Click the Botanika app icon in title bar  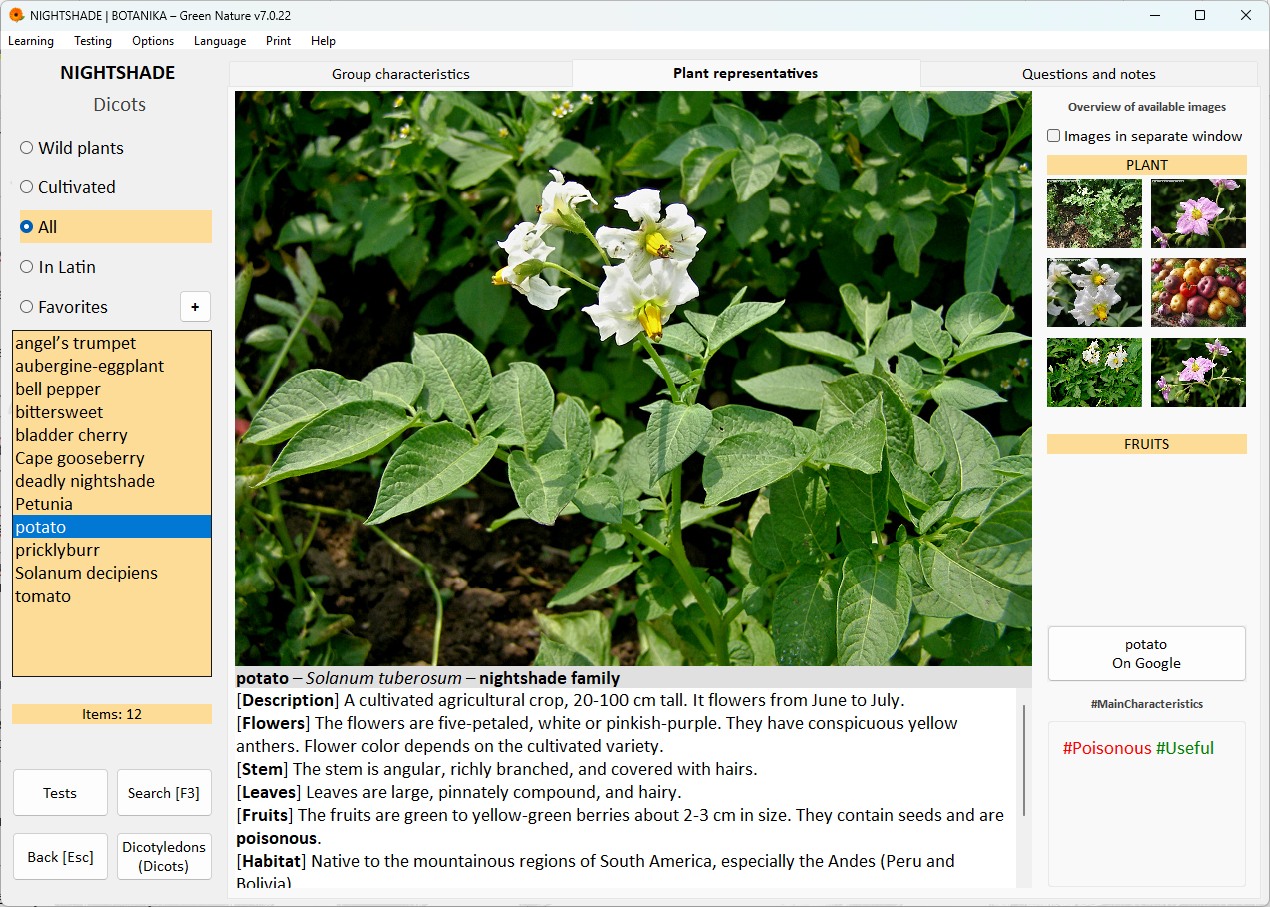16,15
